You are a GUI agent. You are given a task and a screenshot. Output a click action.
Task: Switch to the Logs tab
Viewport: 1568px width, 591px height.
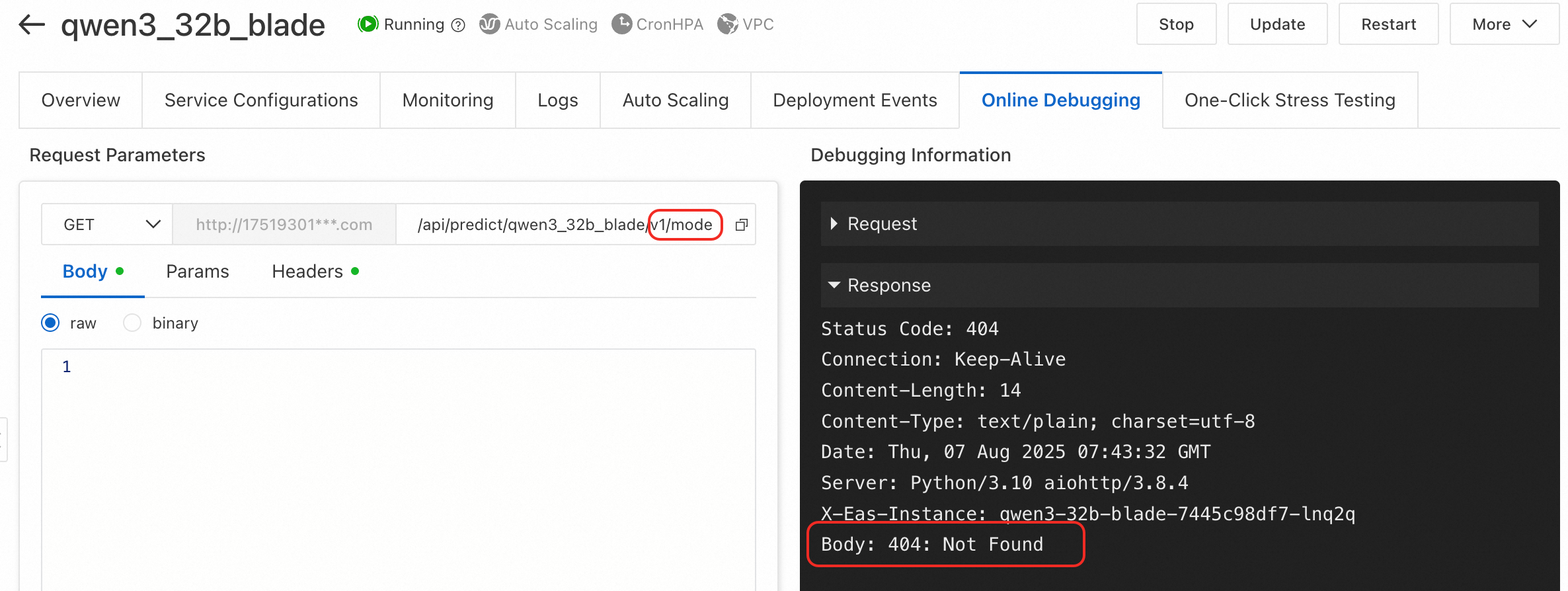(557, 100)
